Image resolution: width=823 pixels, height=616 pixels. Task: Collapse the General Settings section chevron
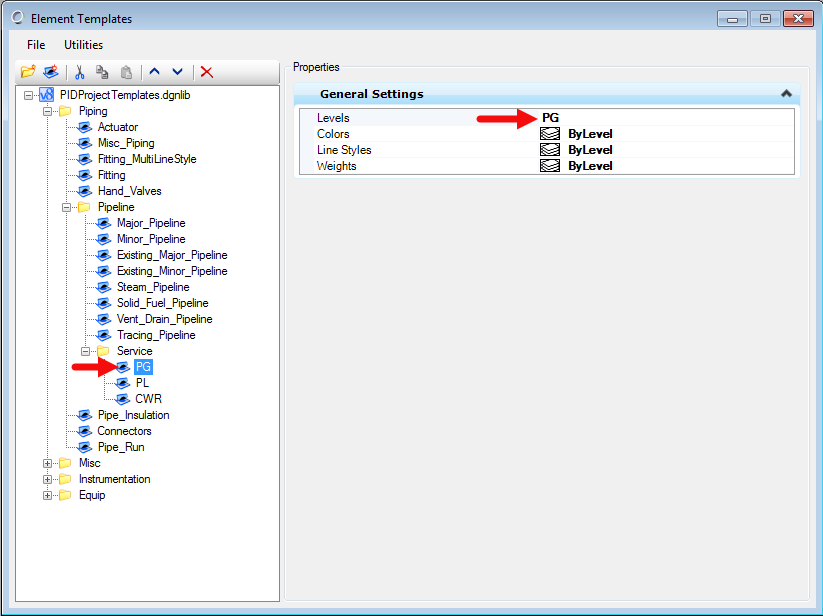tap(786, 93)
